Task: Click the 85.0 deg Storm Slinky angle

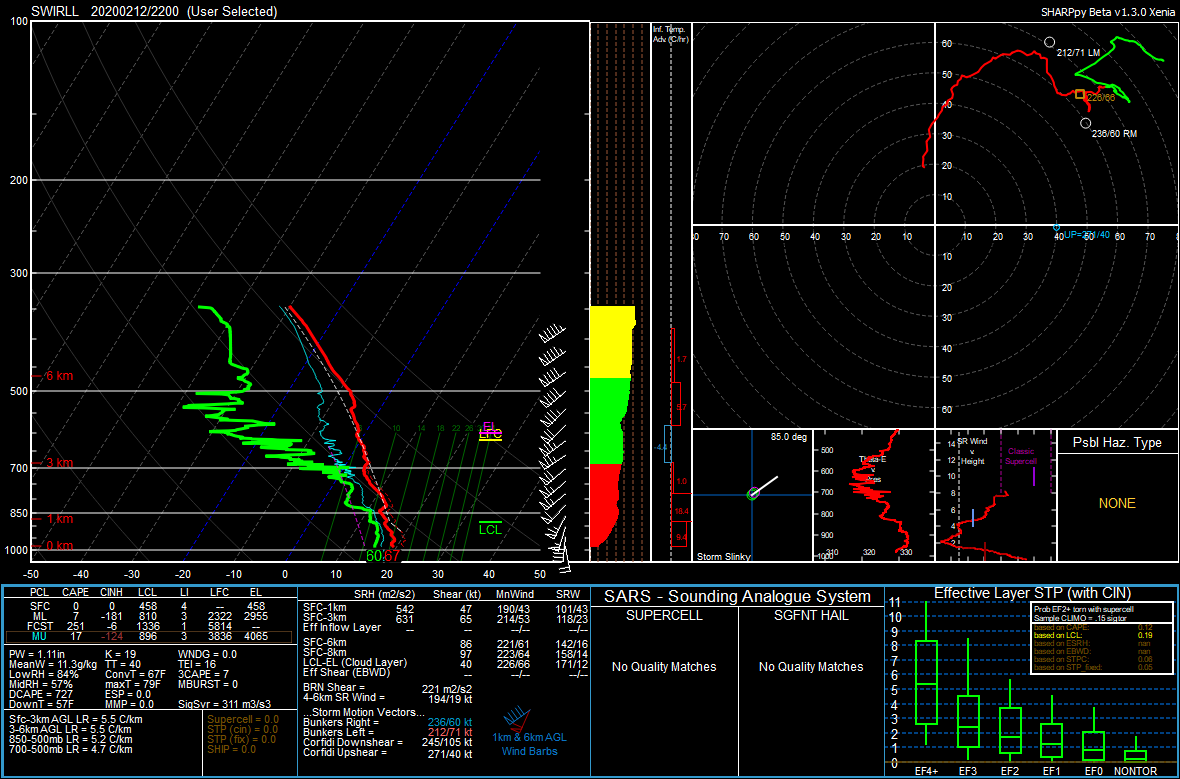Action: [788, 437]
